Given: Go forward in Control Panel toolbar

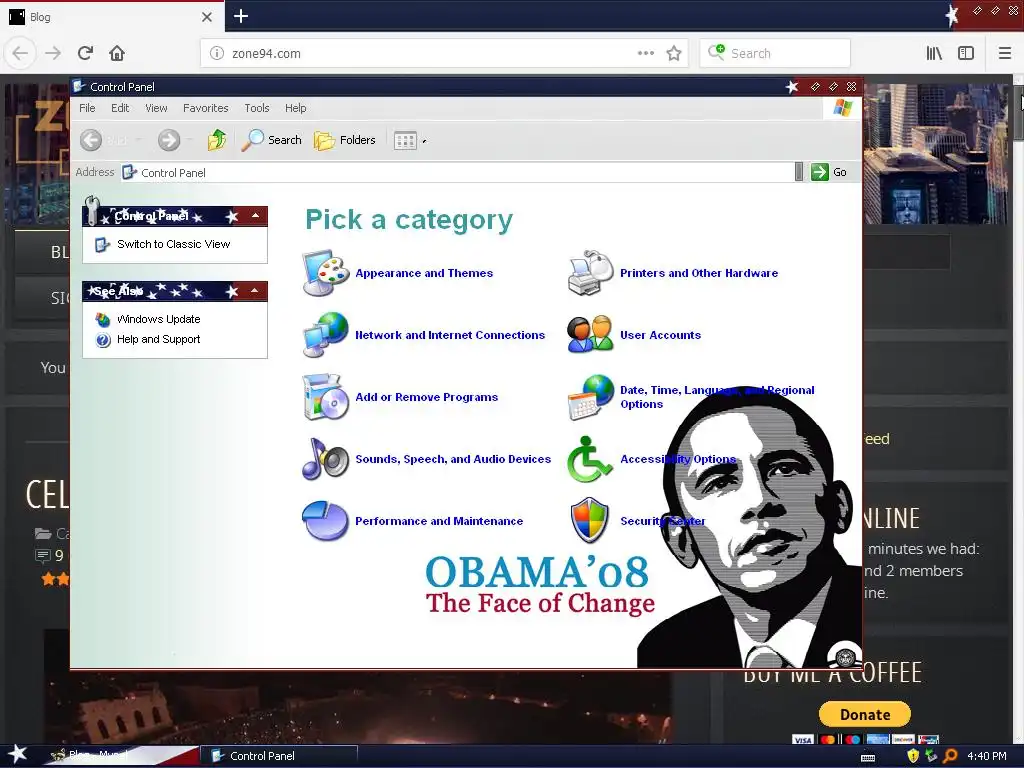Looking at the screenshot, I should [169, 140].
